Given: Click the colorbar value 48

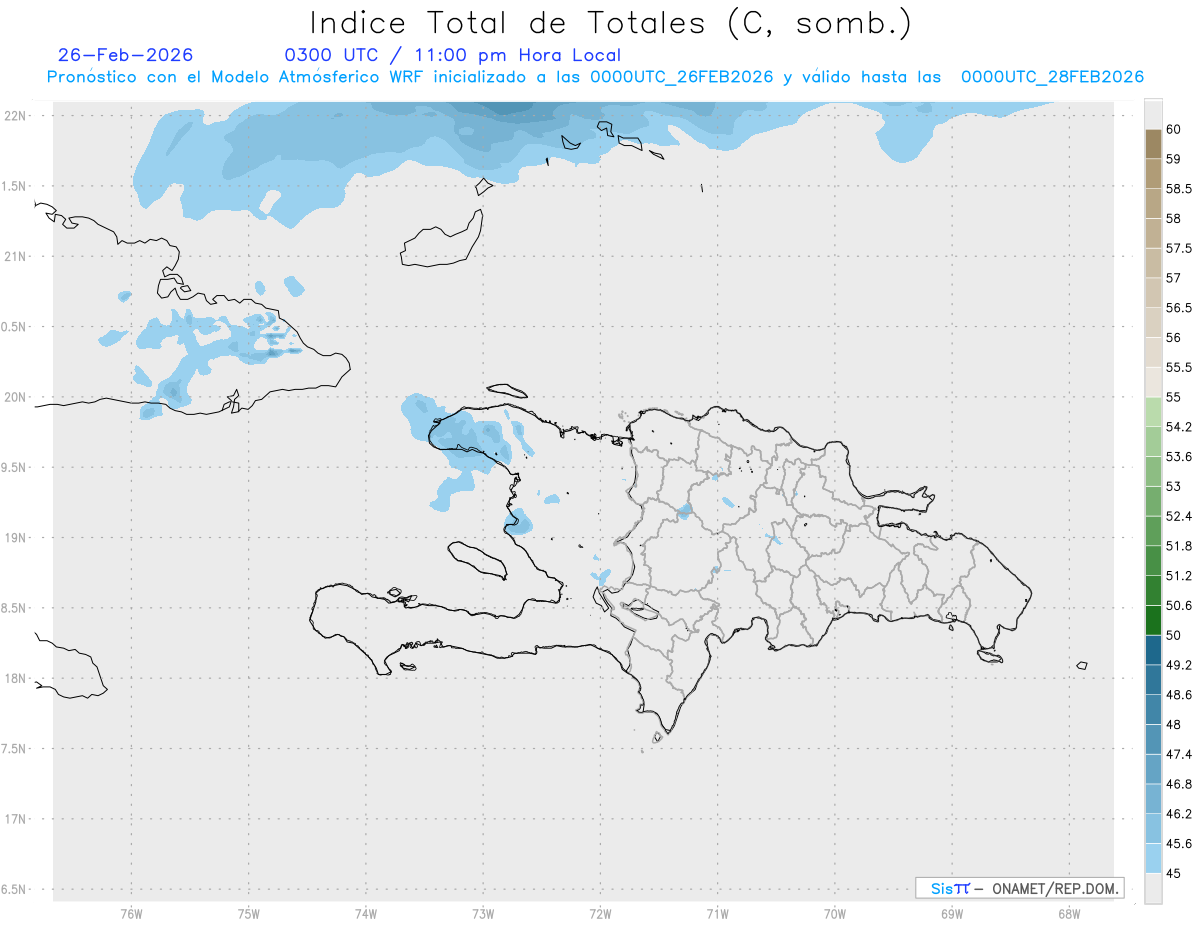Looking at the screenshot, I should [x=1174, y=725].
